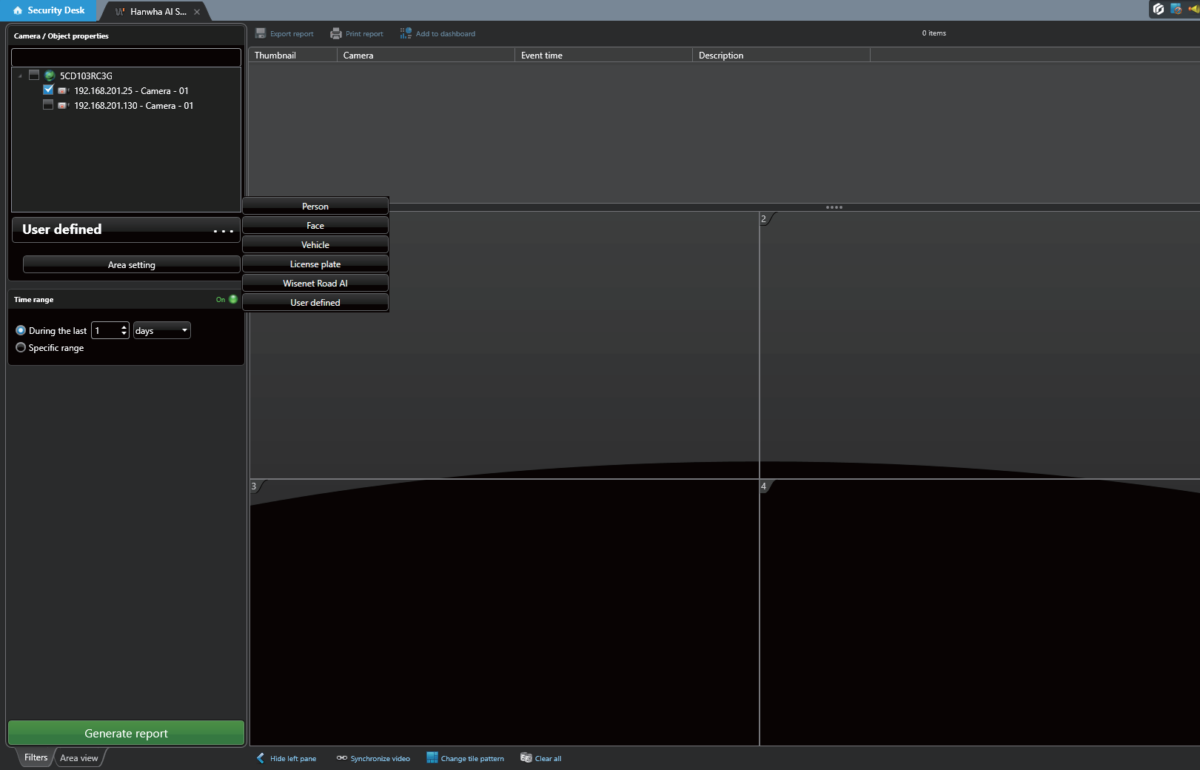Click the Synchronize video icon

tap(341, 758)
